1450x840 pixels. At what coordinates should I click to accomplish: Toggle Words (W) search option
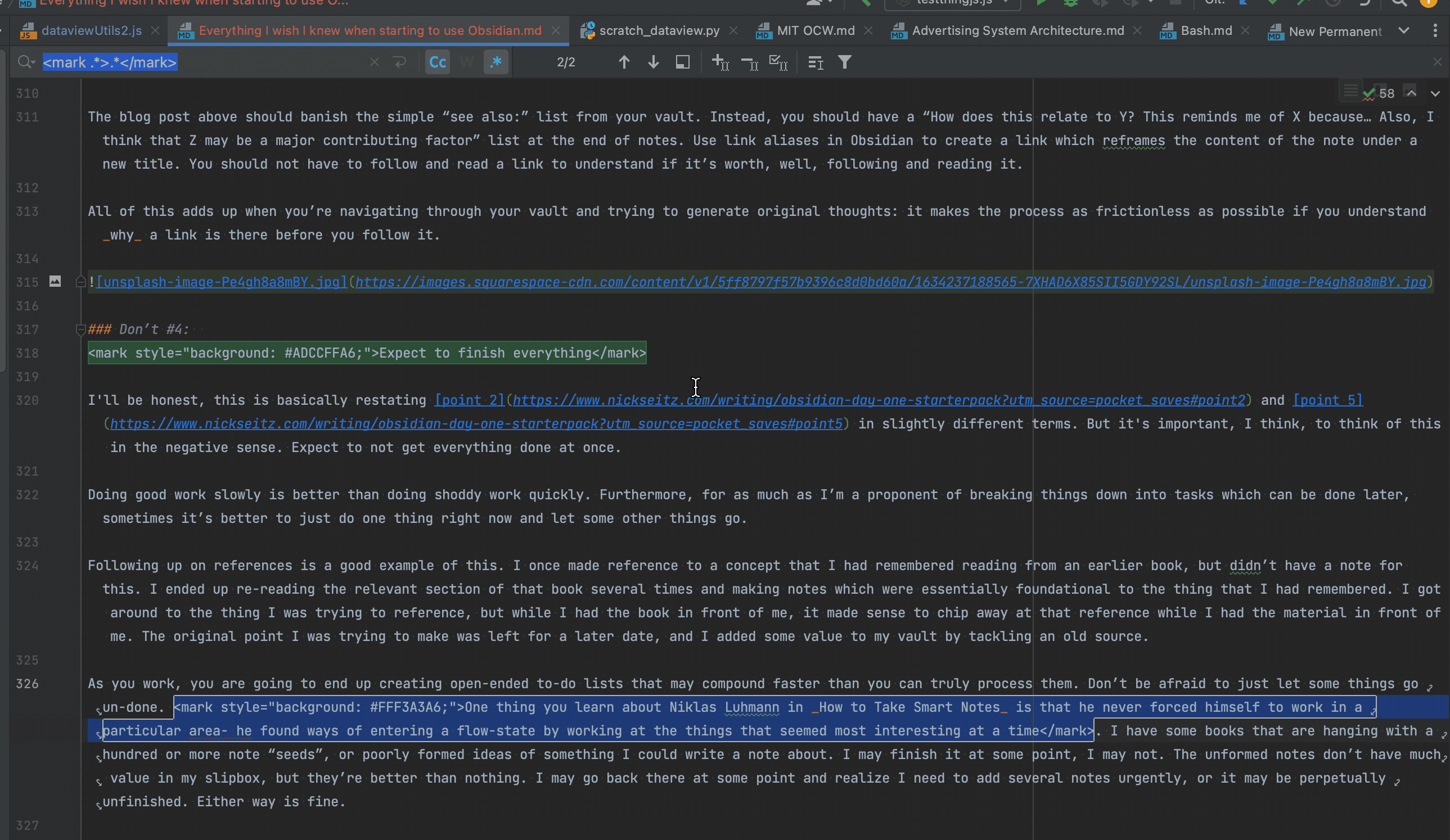pyautogui.click(x=467, y=62)
